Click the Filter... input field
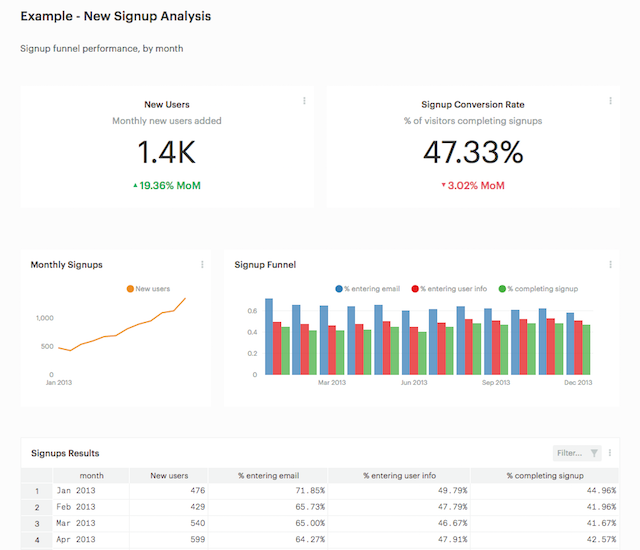The image size is (640, 550). point(577,453)
